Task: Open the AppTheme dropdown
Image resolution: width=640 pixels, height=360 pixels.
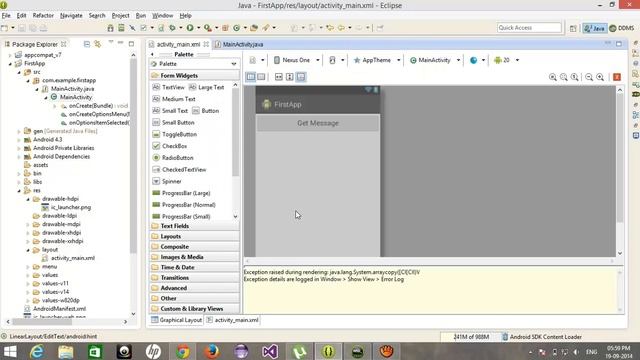Action: tap(377, 60)
